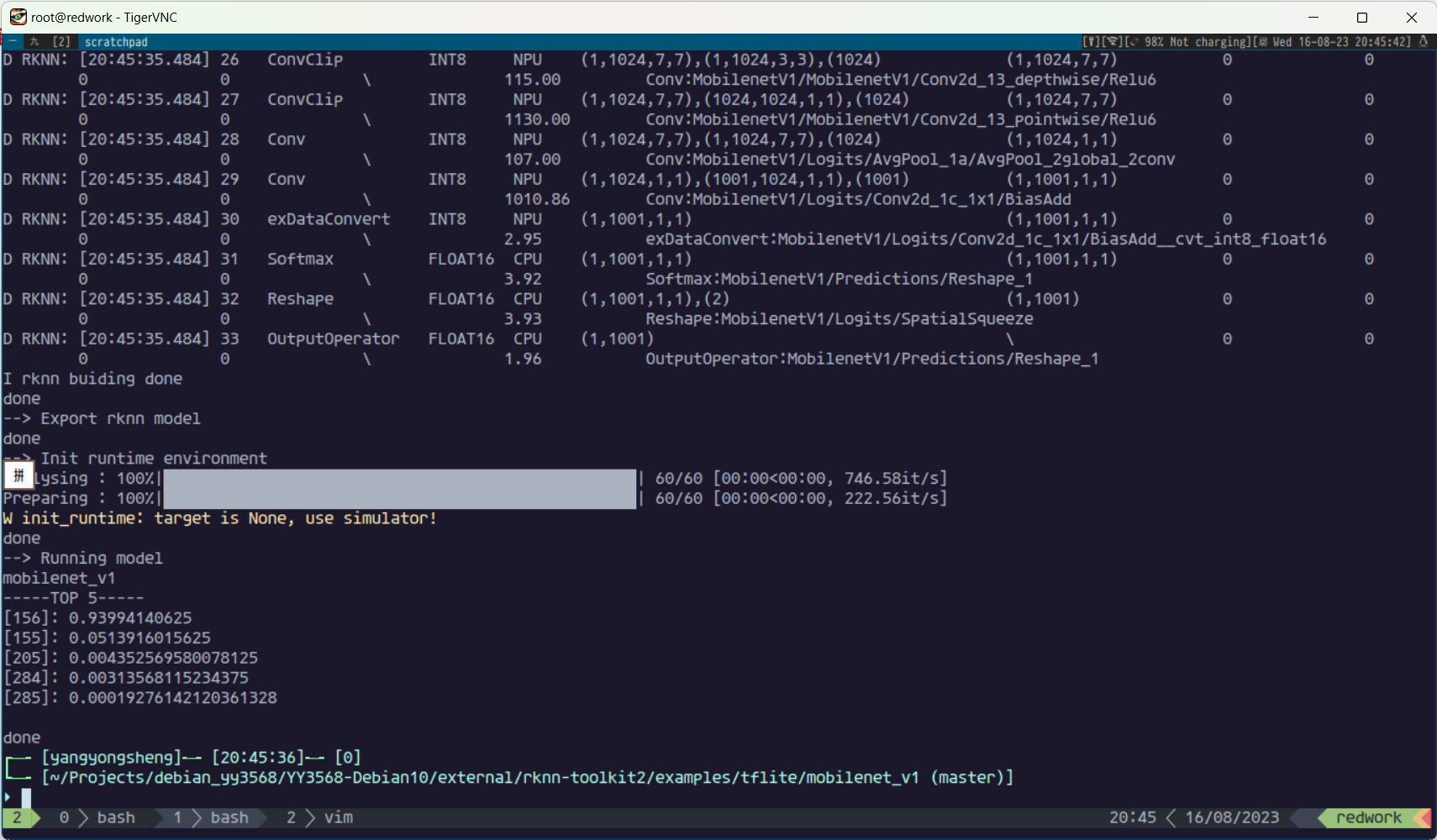
Task: Click the 'Wed 16-08-23 20:45:42' clock
Action: tap(1340, 41)
